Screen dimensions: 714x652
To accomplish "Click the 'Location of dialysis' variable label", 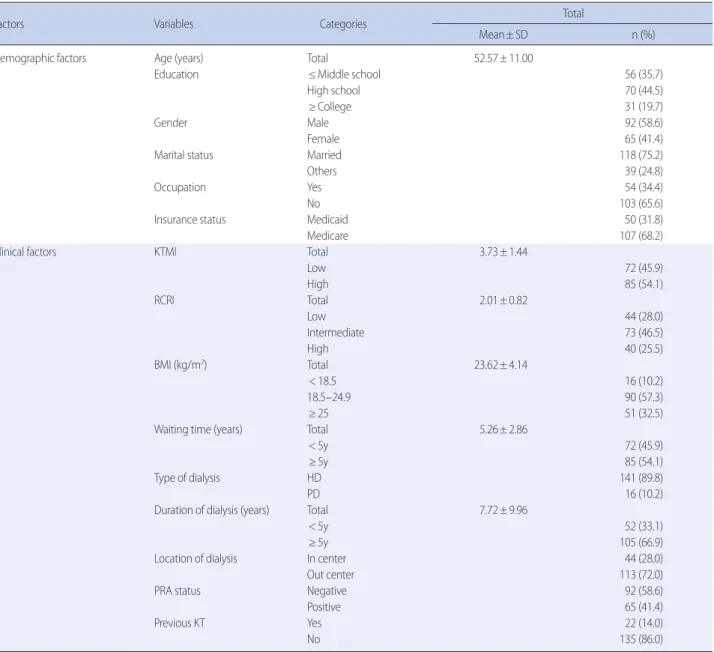I will [195, 559].
